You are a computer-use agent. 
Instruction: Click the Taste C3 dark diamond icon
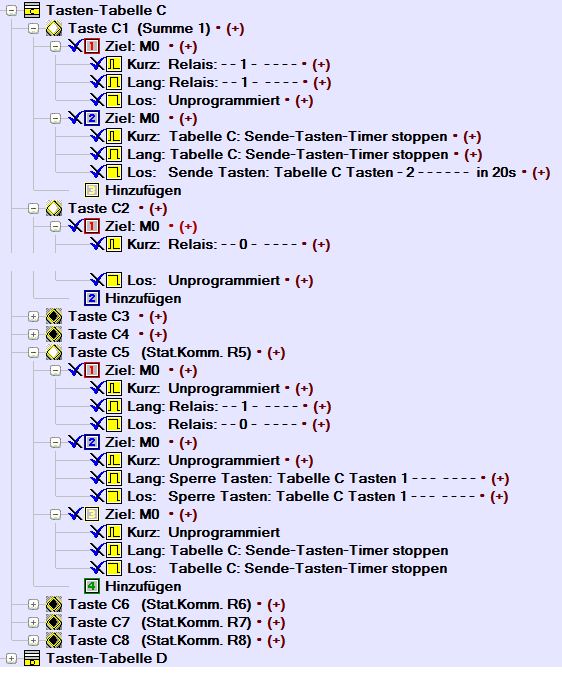(x=54, y=316)
